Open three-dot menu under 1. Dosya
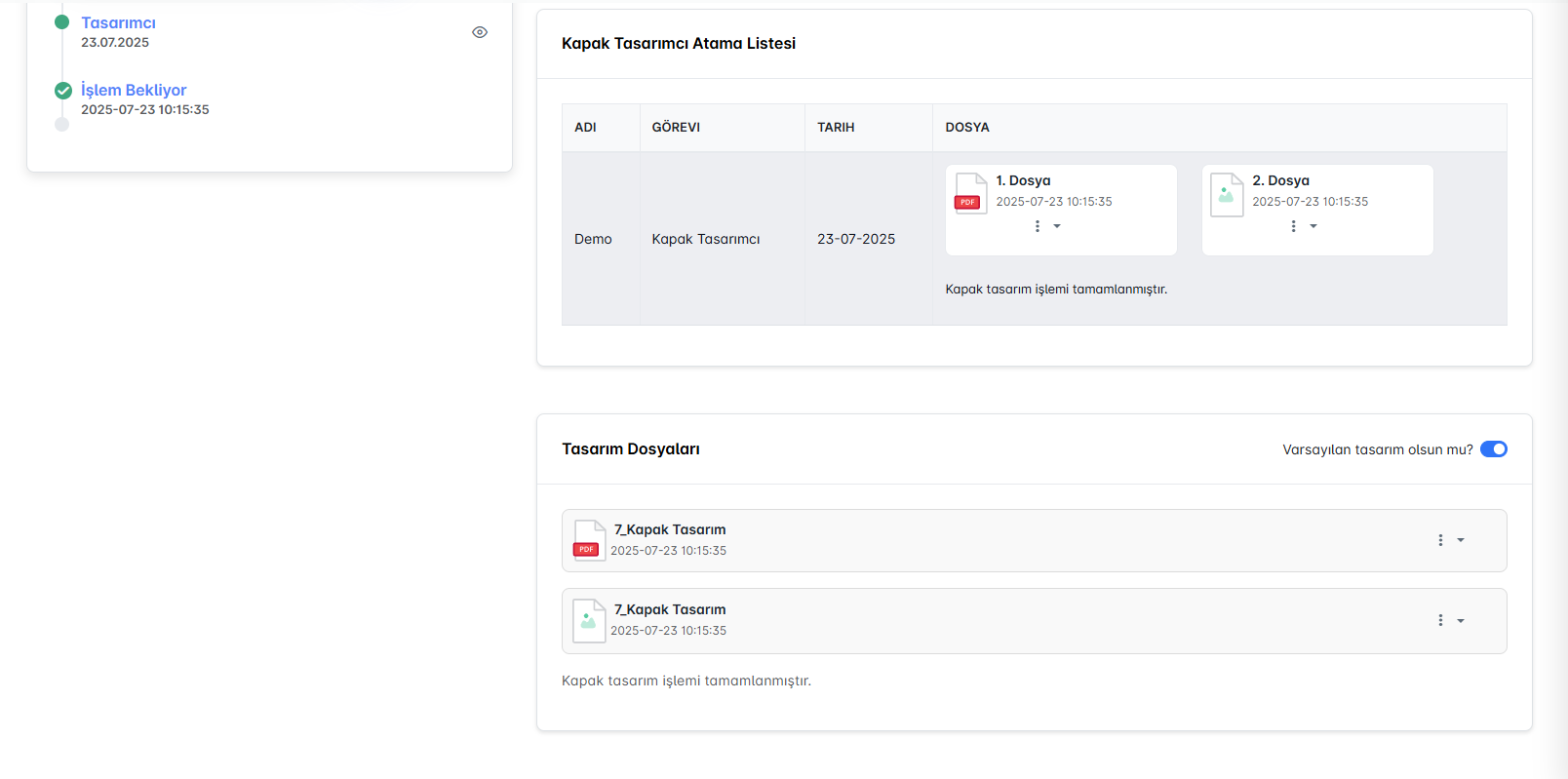Viewport: 1568px width, 779px height. click(x=1037, y=226)
